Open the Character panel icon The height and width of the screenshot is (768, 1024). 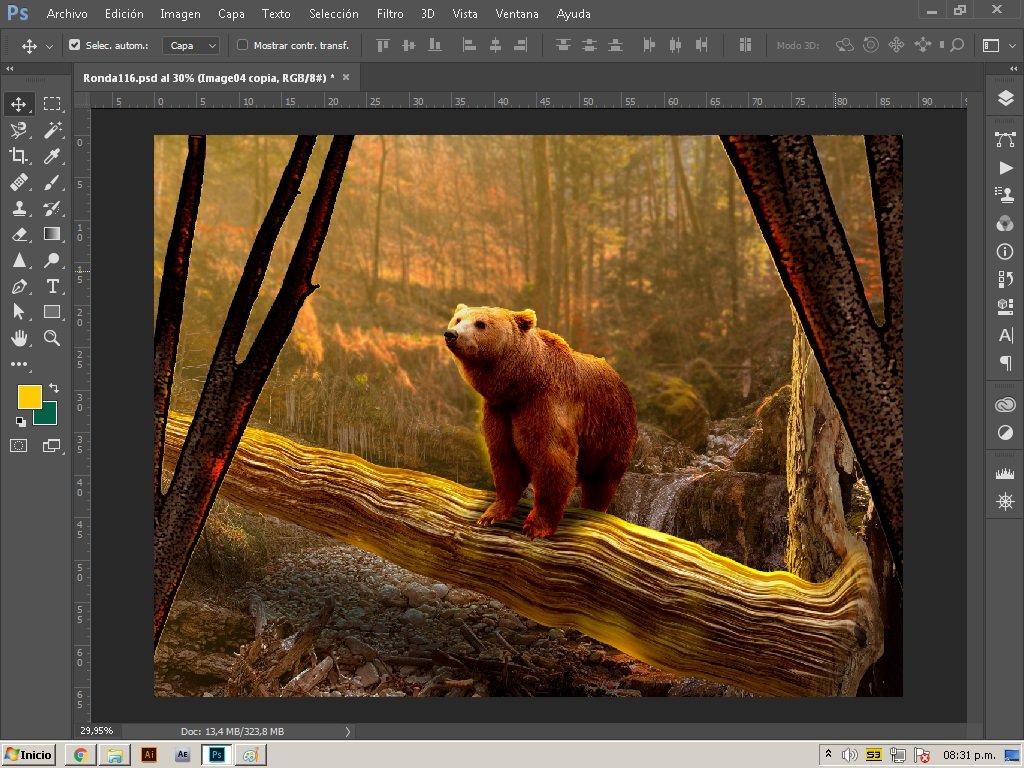click(1005, 336)
